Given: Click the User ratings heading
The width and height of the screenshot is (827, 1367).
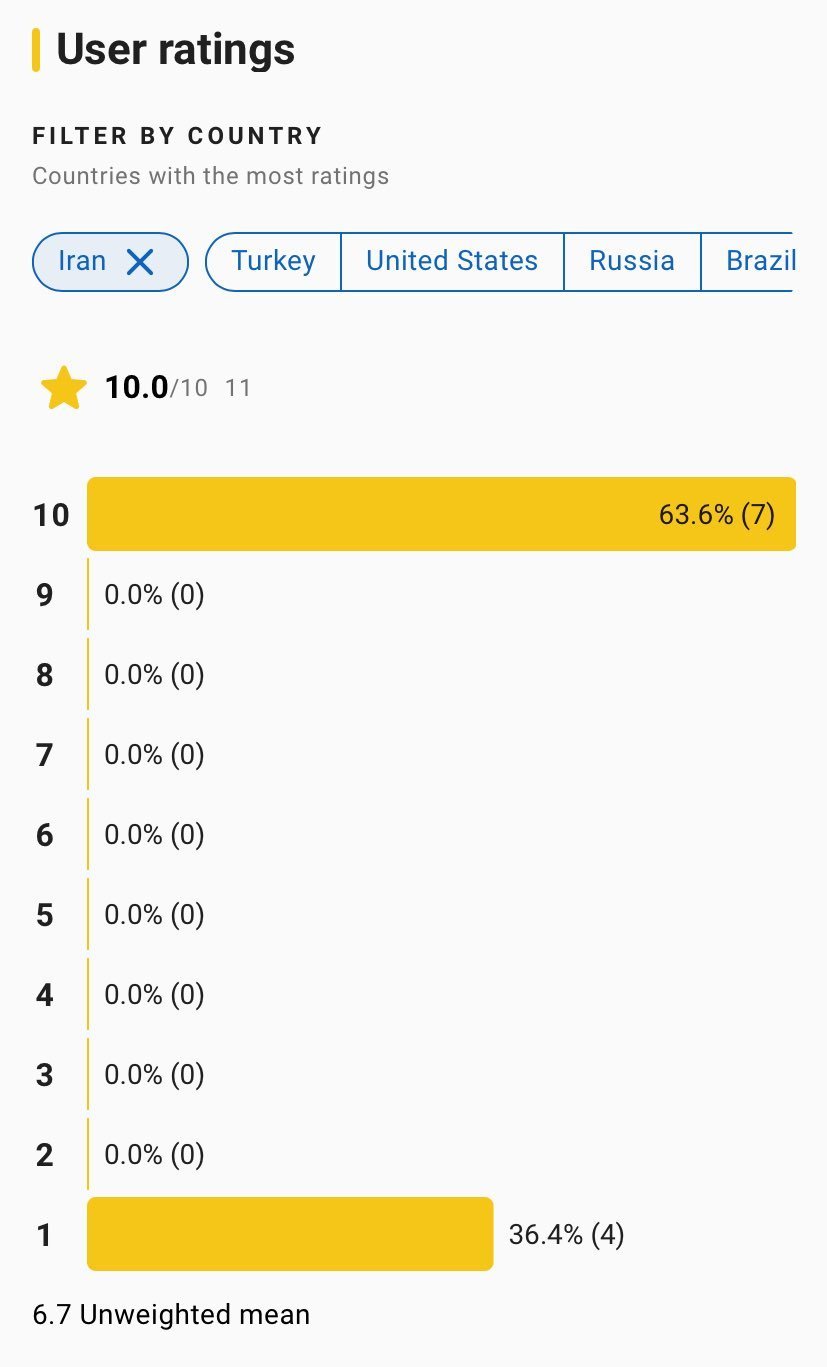Looking at the screenshot, I should coord(175,49).
